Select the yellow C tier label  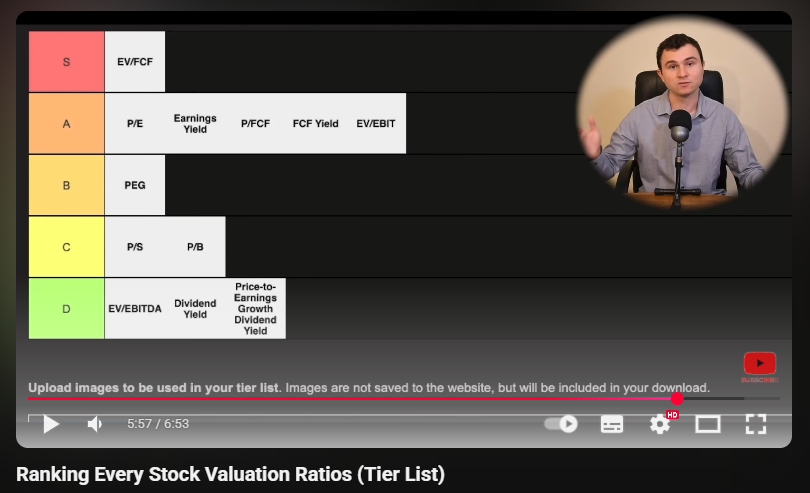67,247
